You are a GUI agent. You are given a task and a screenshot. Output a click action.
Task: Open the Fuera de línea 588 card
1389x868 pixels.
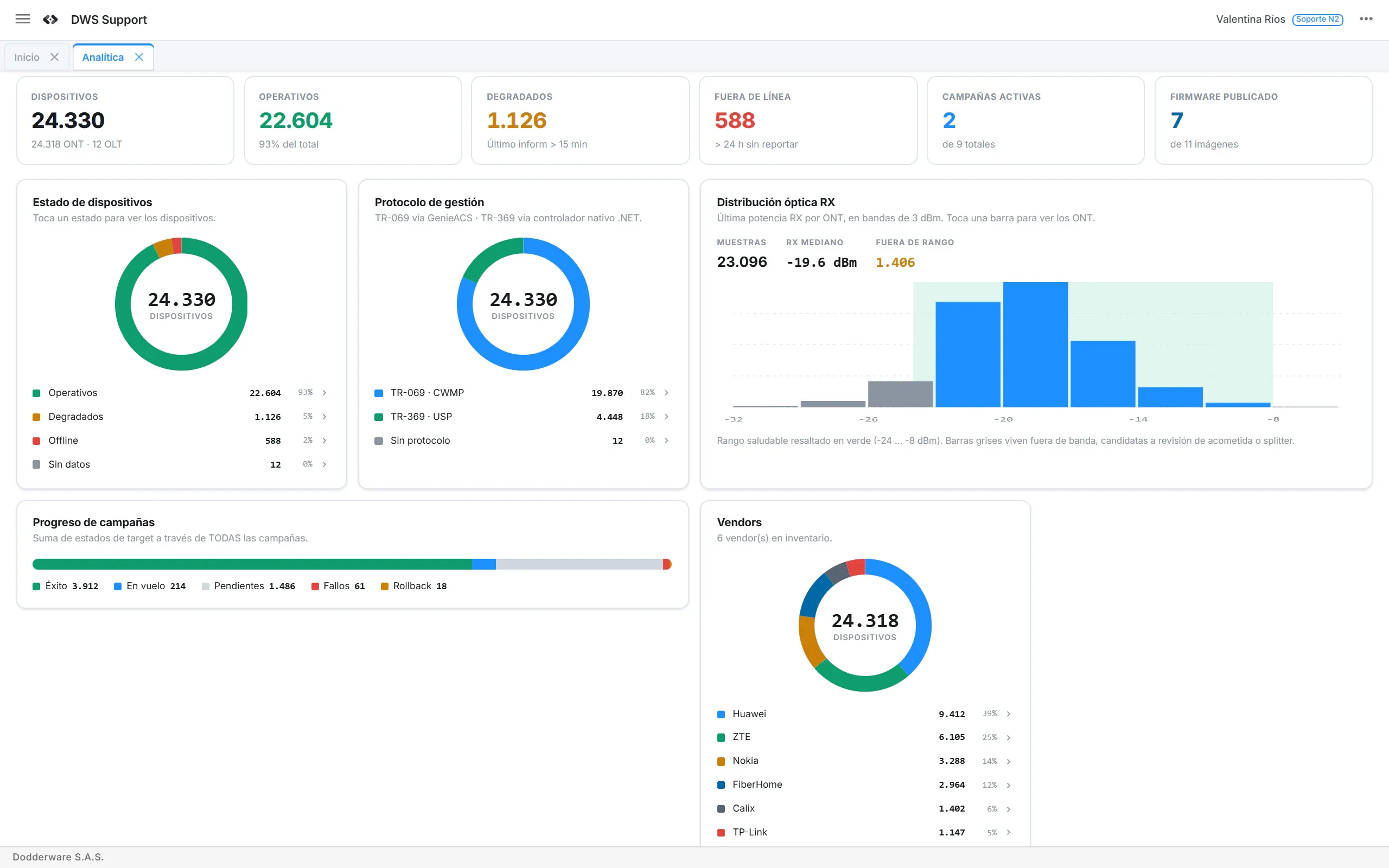tap(808, 120)
